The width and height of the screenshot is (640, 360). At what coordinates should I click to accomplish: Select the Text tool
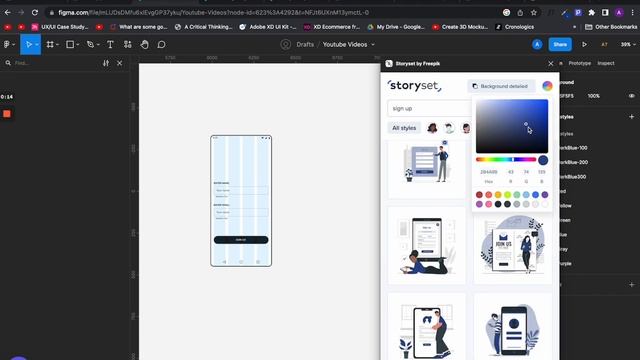click(110, 44)
